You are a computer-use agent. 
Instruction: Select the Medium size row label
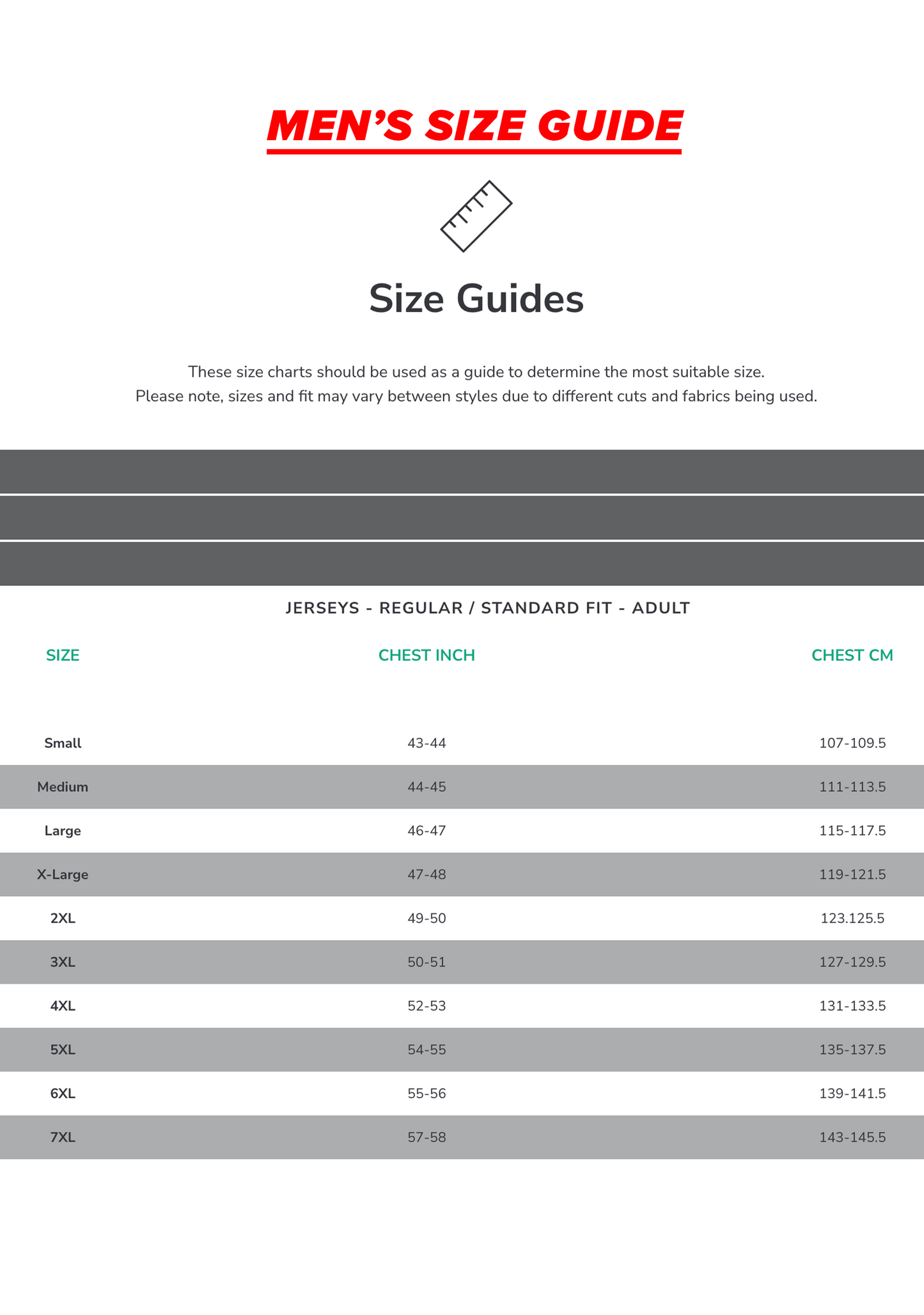point(63,787)
